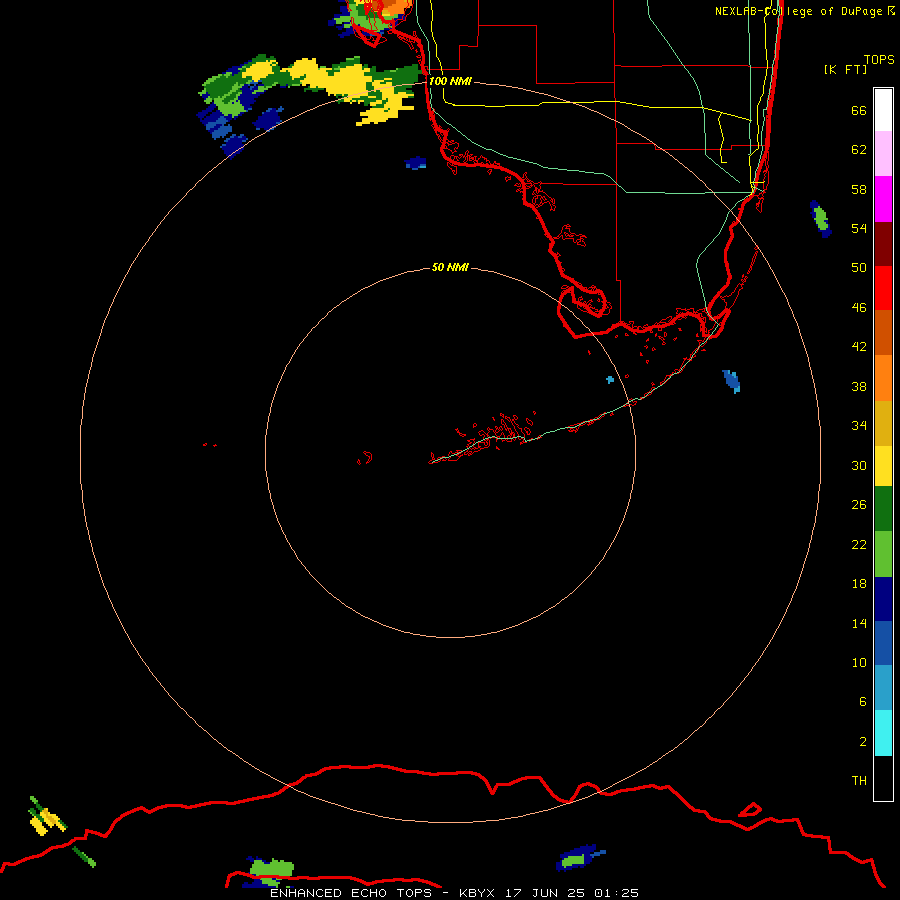The height and width of the screenshot is (900, 900).
Task: Click the green echo off Florida's east coast
Action: coord(821,219)
